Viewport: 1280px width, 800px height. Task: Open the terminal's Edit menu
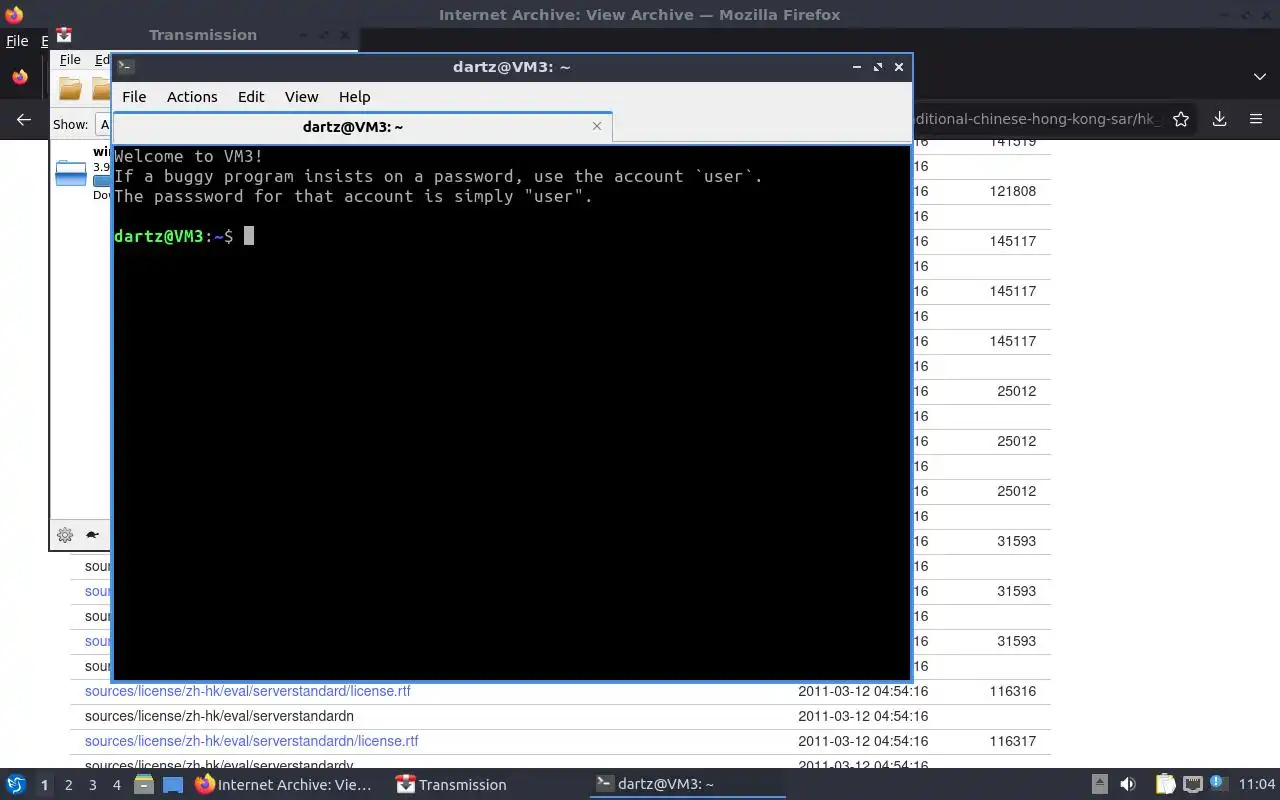[x=251, y=97]
